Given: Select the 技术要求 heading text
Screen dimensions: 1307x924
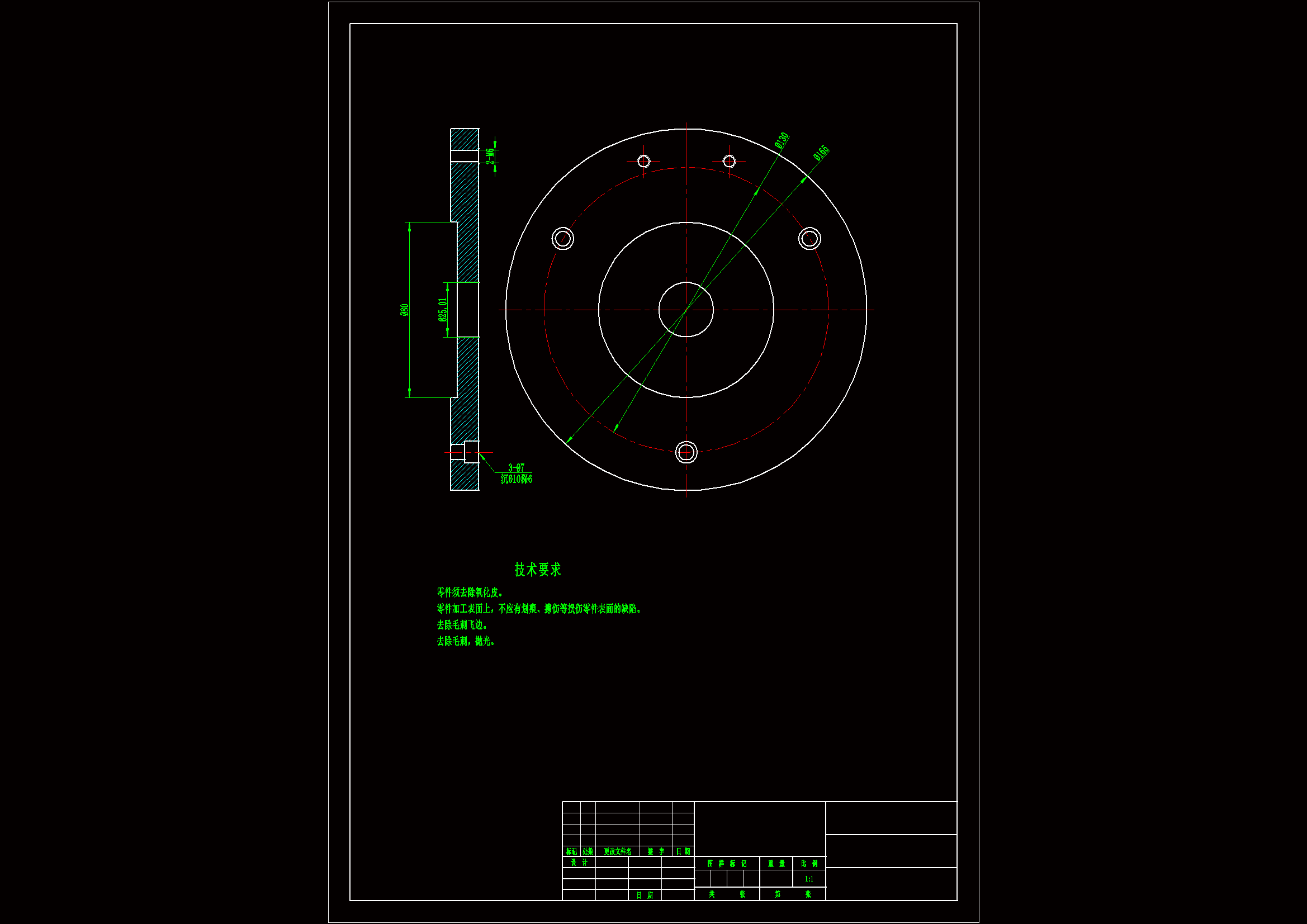Looking at the screenshot, I should coord(537,569).
